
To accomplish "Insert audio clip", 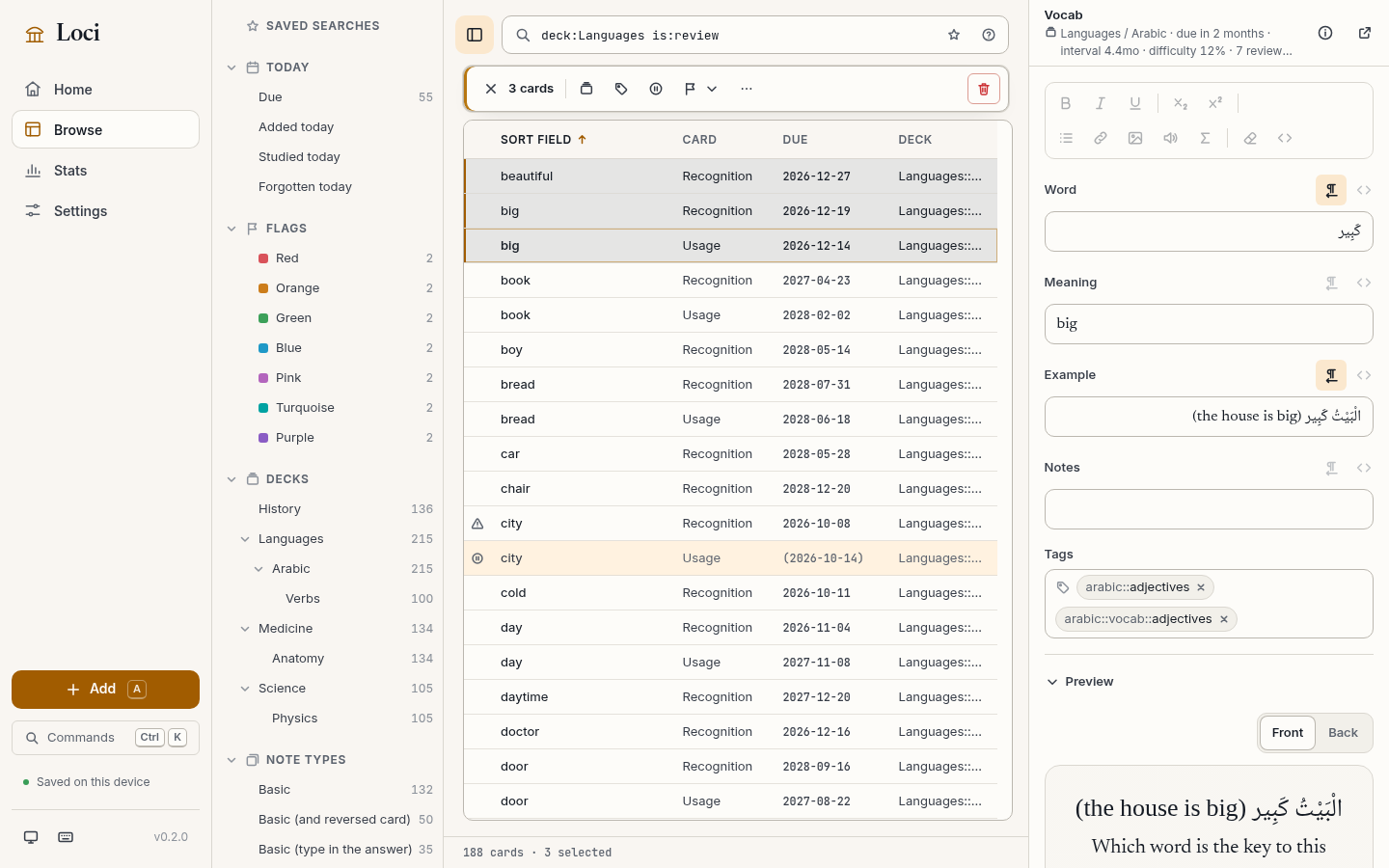I will click(x=1170, y=138).
